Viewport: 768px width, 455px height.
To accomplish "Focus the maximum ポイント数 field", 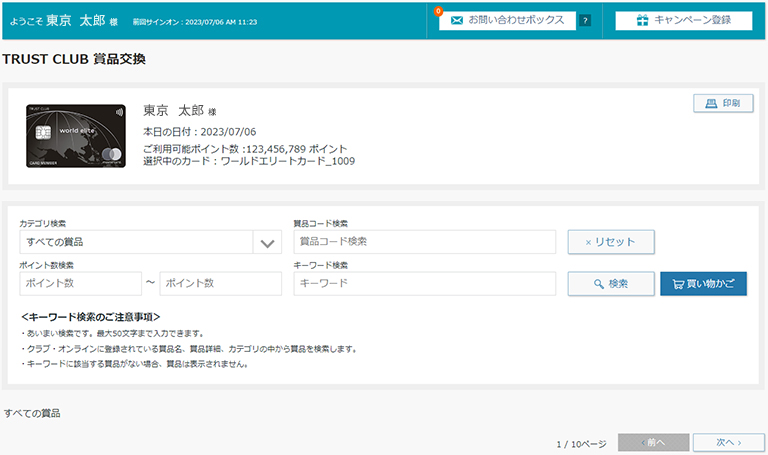I will 220,284.
